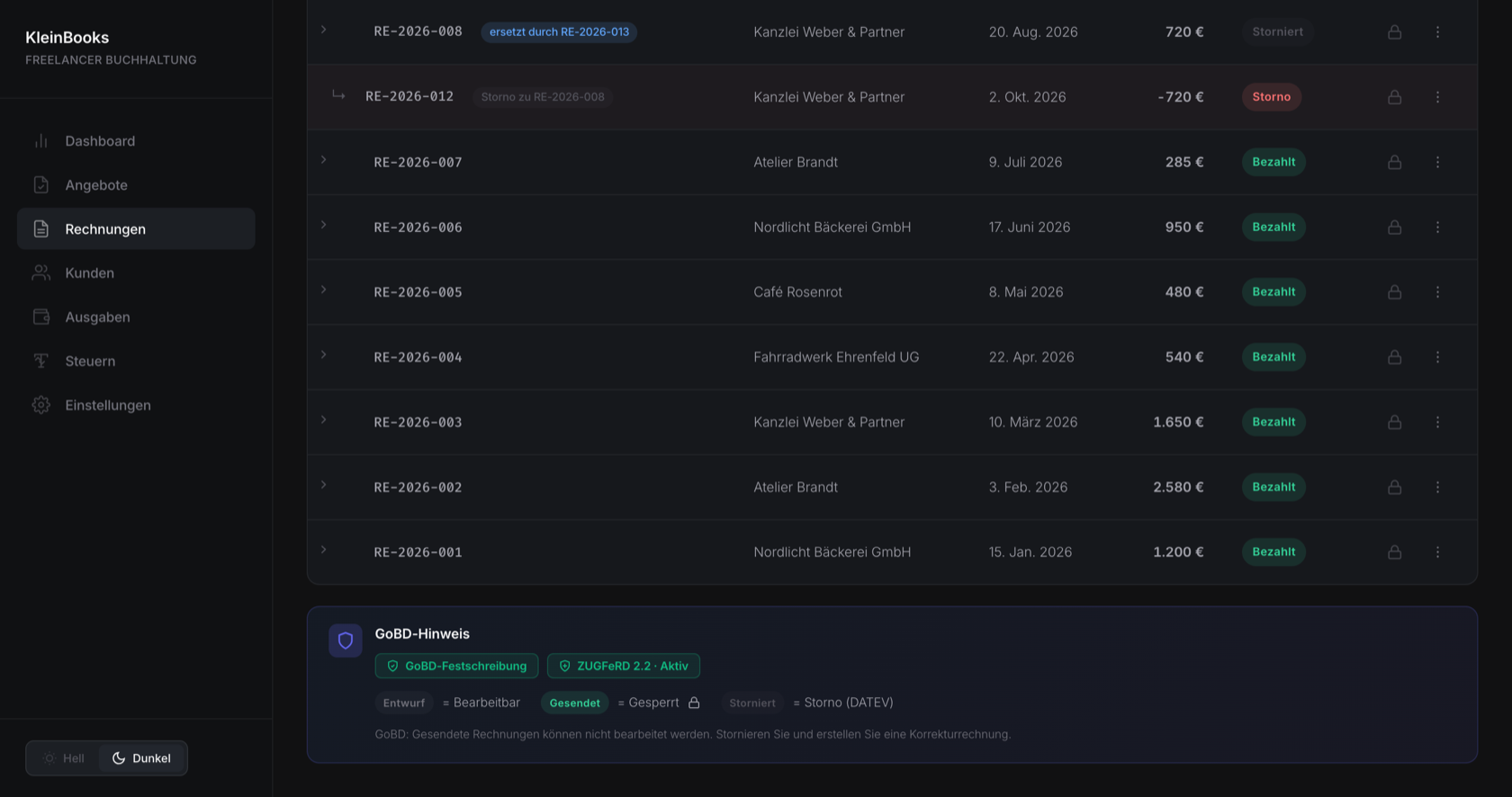The height and width of the screenshot is (797, 1512).
Task: Open more options menu for RE-2026-005
Action: point(1437,292)
